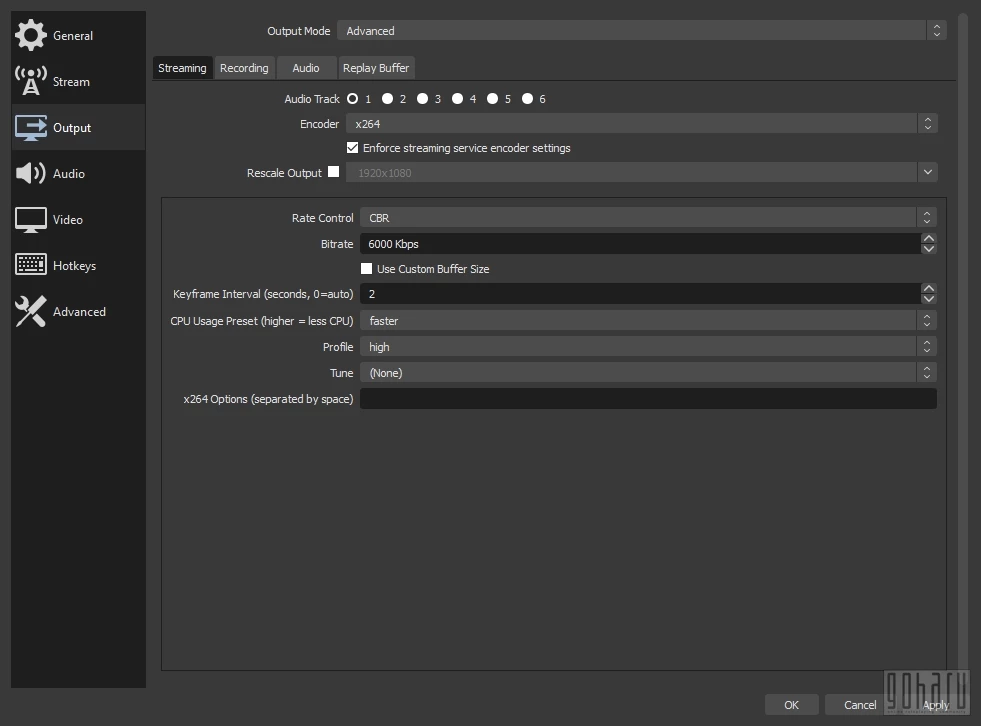The height and width of the screenshot is (726, 981).
Task: Switch to the Streaming tab
Action: pyautogui.click(x=182, y=68)
